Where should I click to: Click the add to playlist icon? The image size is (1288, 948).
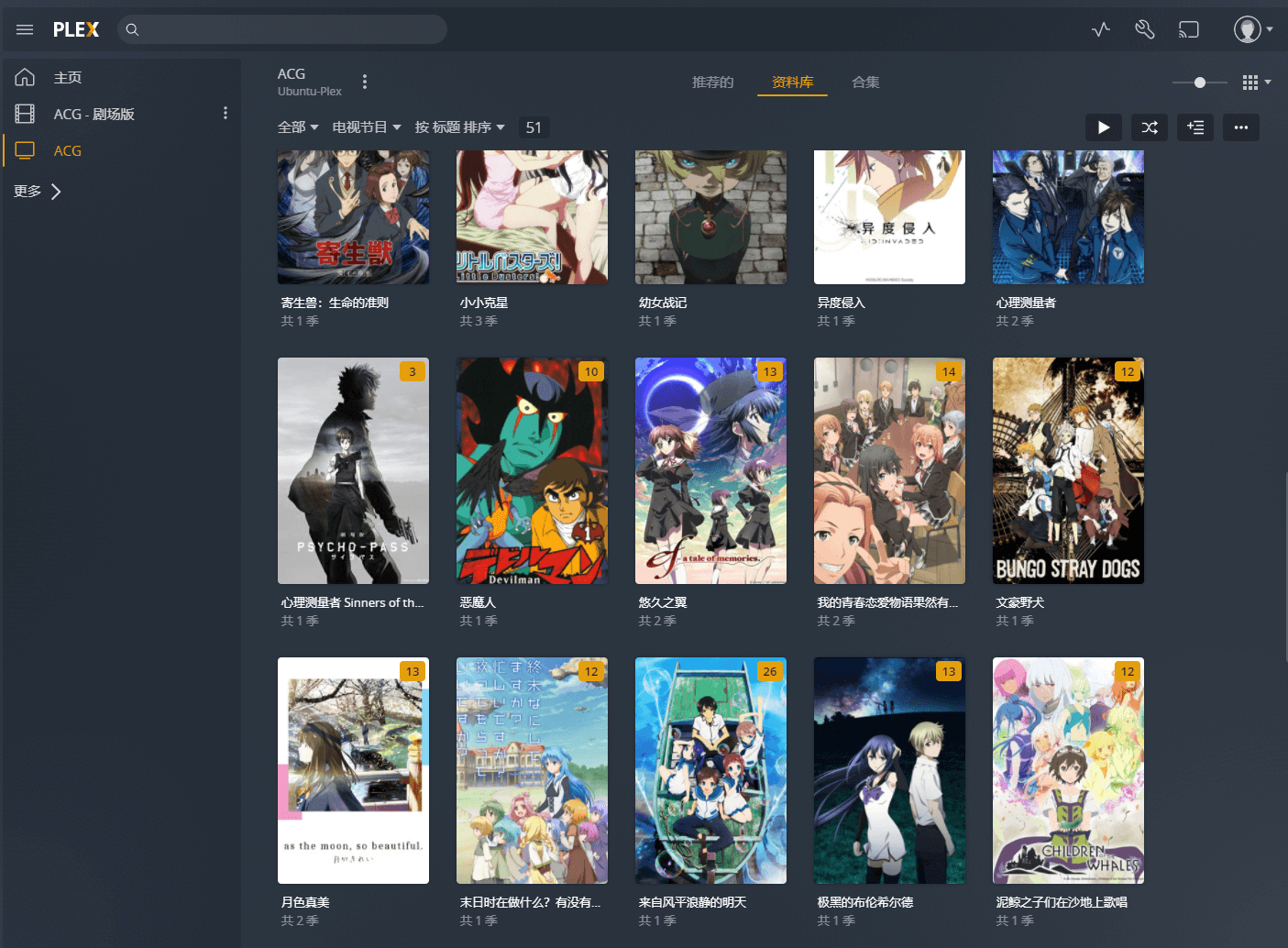(x=1195, y=127)
